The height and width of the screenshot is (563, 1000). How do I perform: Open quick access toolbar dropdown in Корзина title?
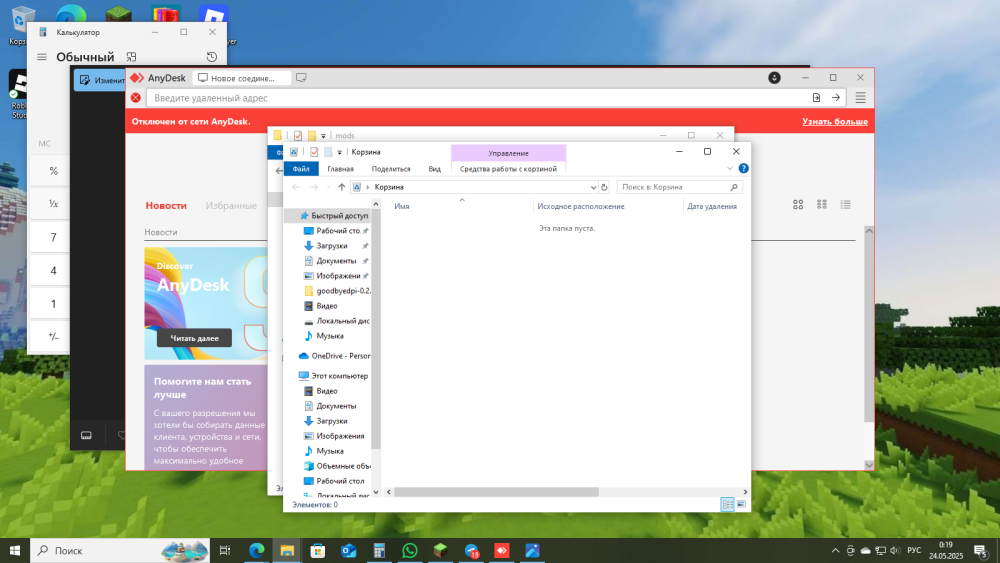(x=339, y=152)
